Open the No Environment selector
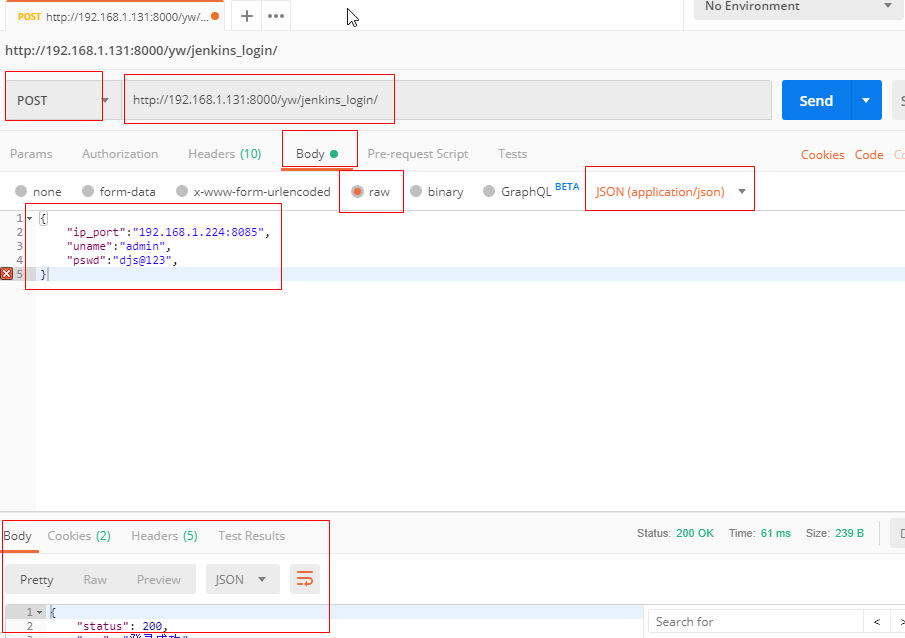This screenshot has height=638, width=905. [x=798, y=7]
